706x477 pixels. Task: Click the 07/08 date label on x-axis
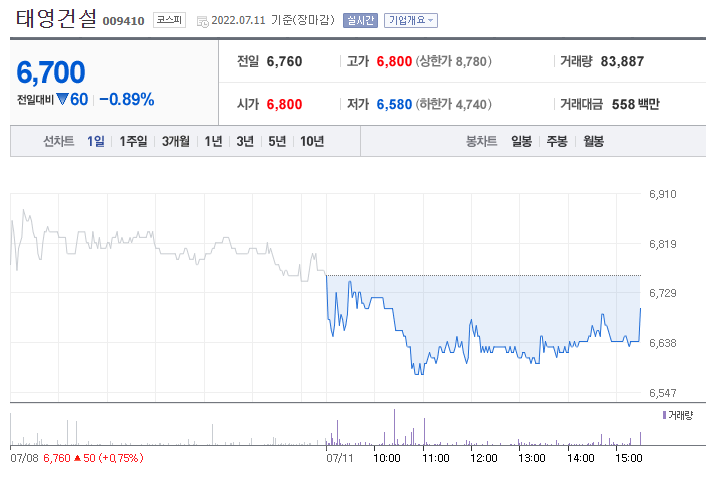24,458
